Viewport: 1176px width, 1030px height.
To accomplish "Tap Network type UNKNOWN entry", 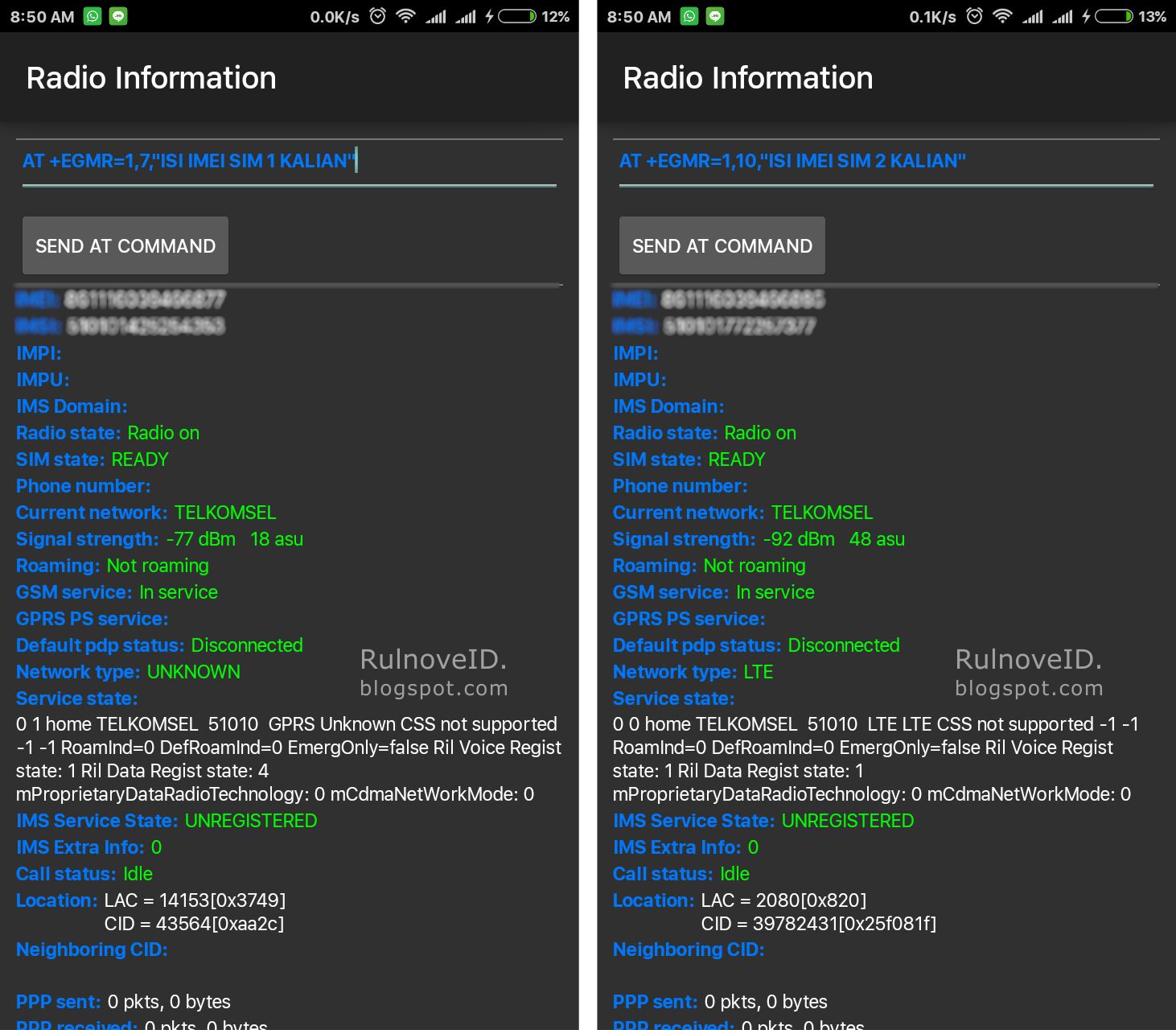I will point(129,672).
